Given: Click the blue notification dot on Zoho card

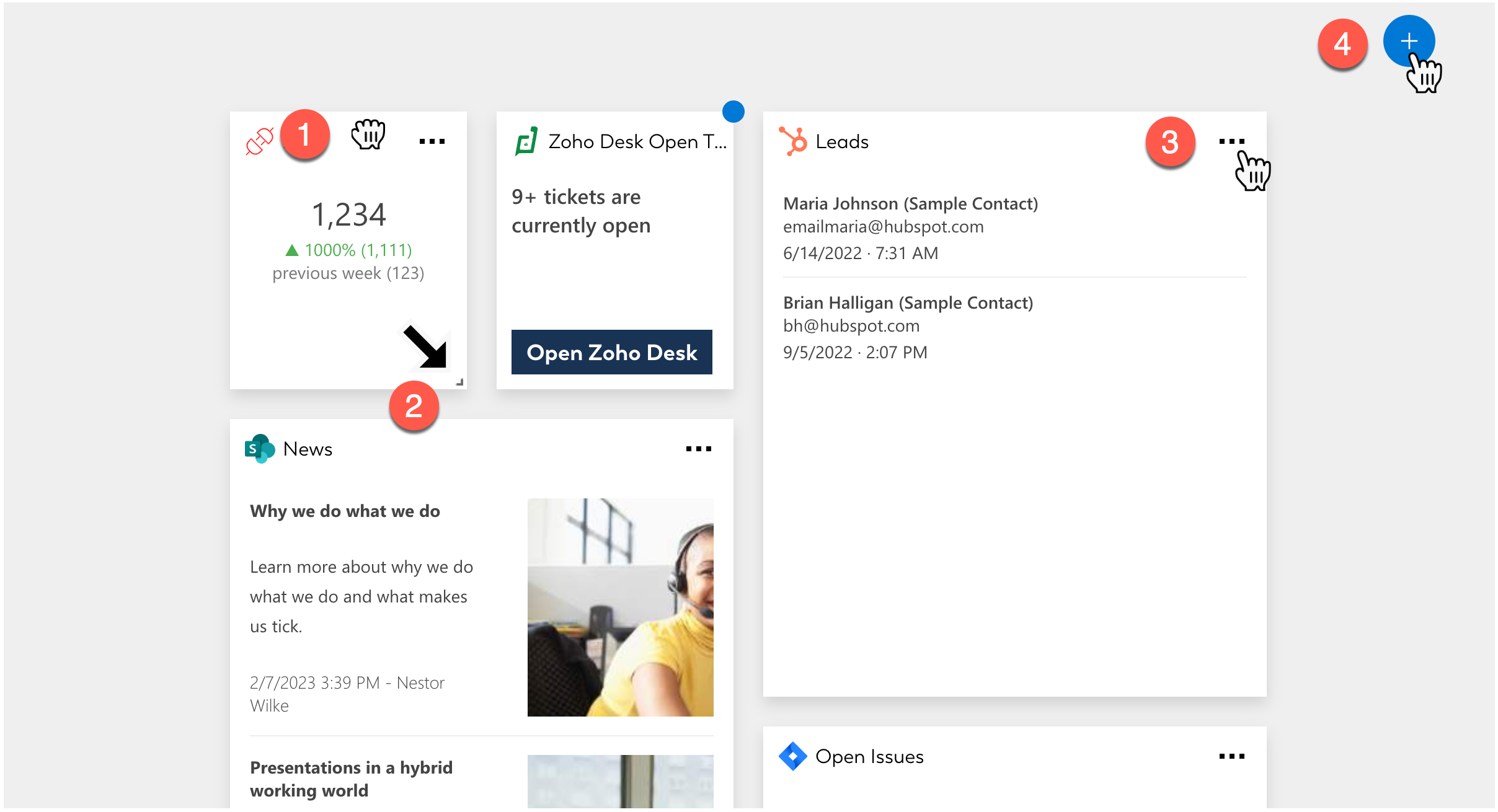Looking at the screenshot, I should tap(733, 112).
